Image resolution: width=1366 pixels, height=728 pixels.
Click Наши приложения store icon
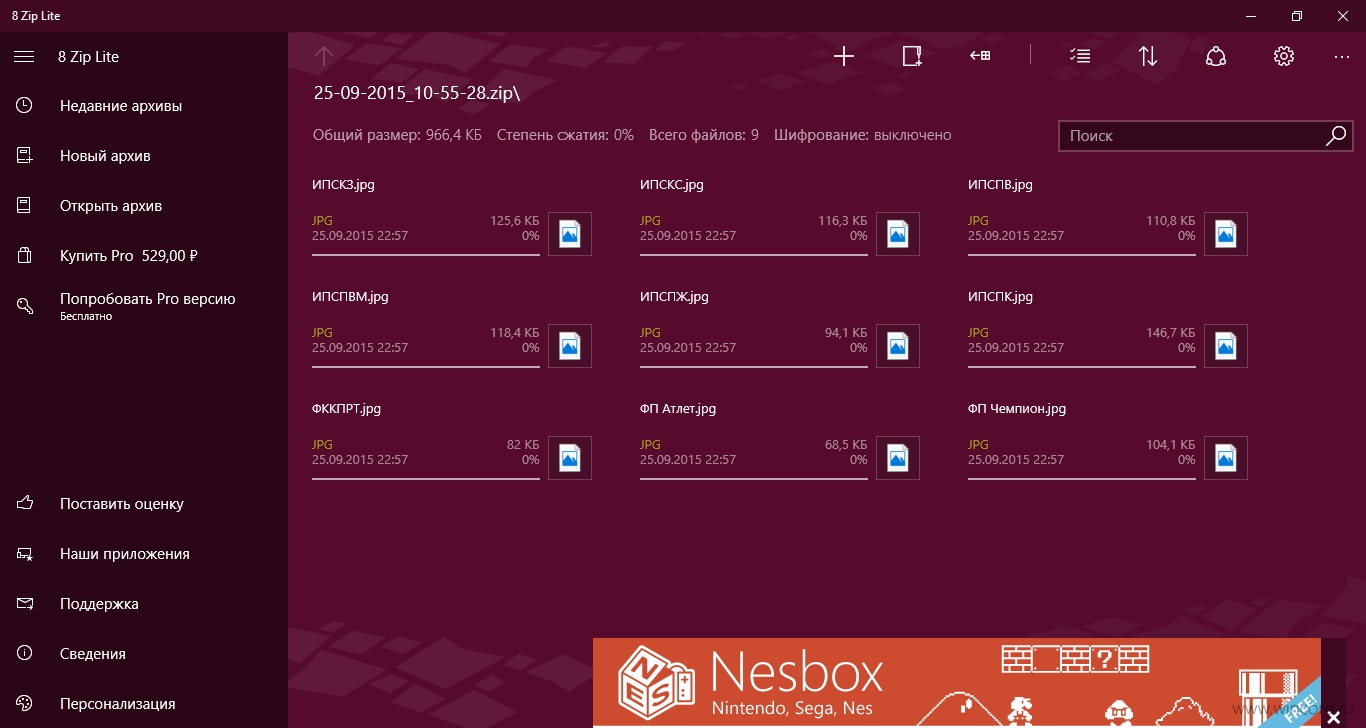click(x=24, y=554)
